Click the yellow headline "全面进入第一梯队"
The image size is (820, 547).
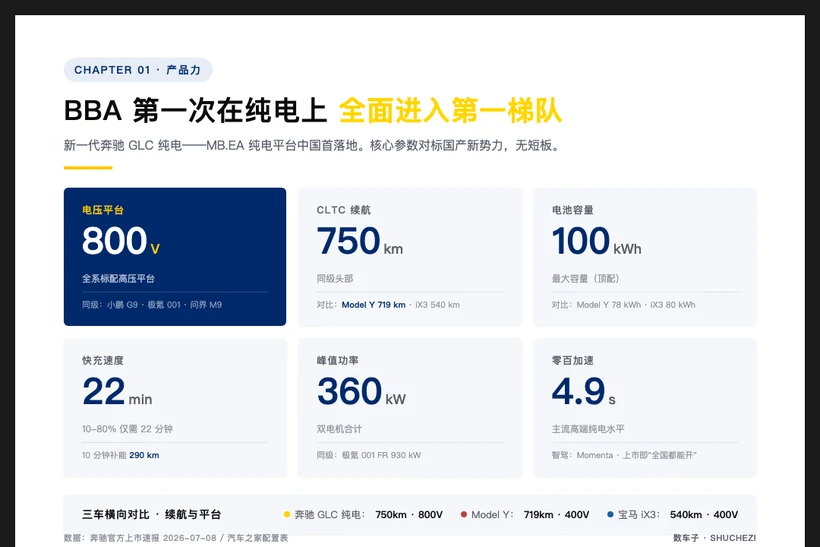[x=450, y=111]
